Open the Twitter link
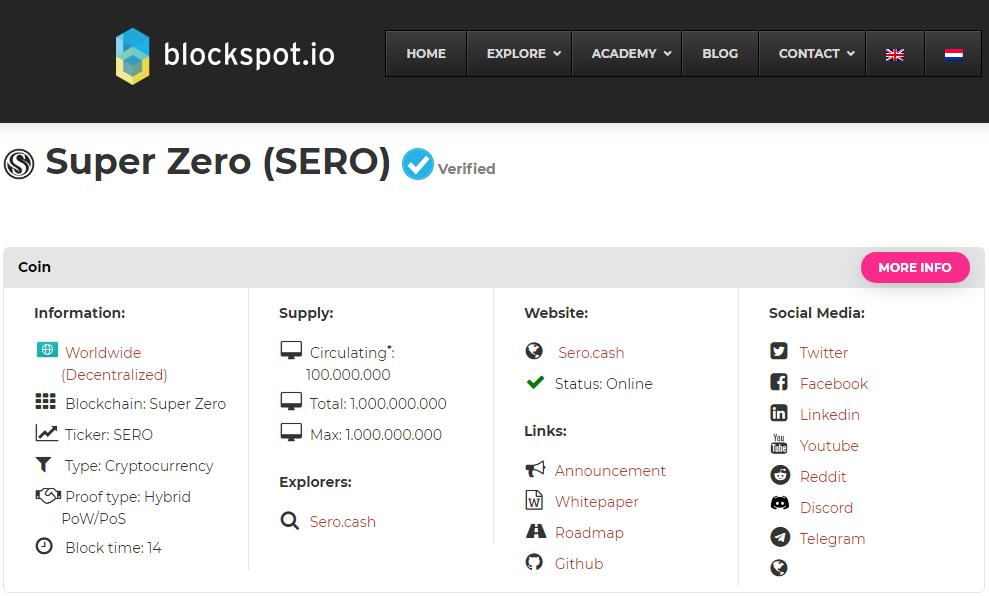The height and width of the screenshot is (596, 989). pyautogui.click(x=824, y=353)
